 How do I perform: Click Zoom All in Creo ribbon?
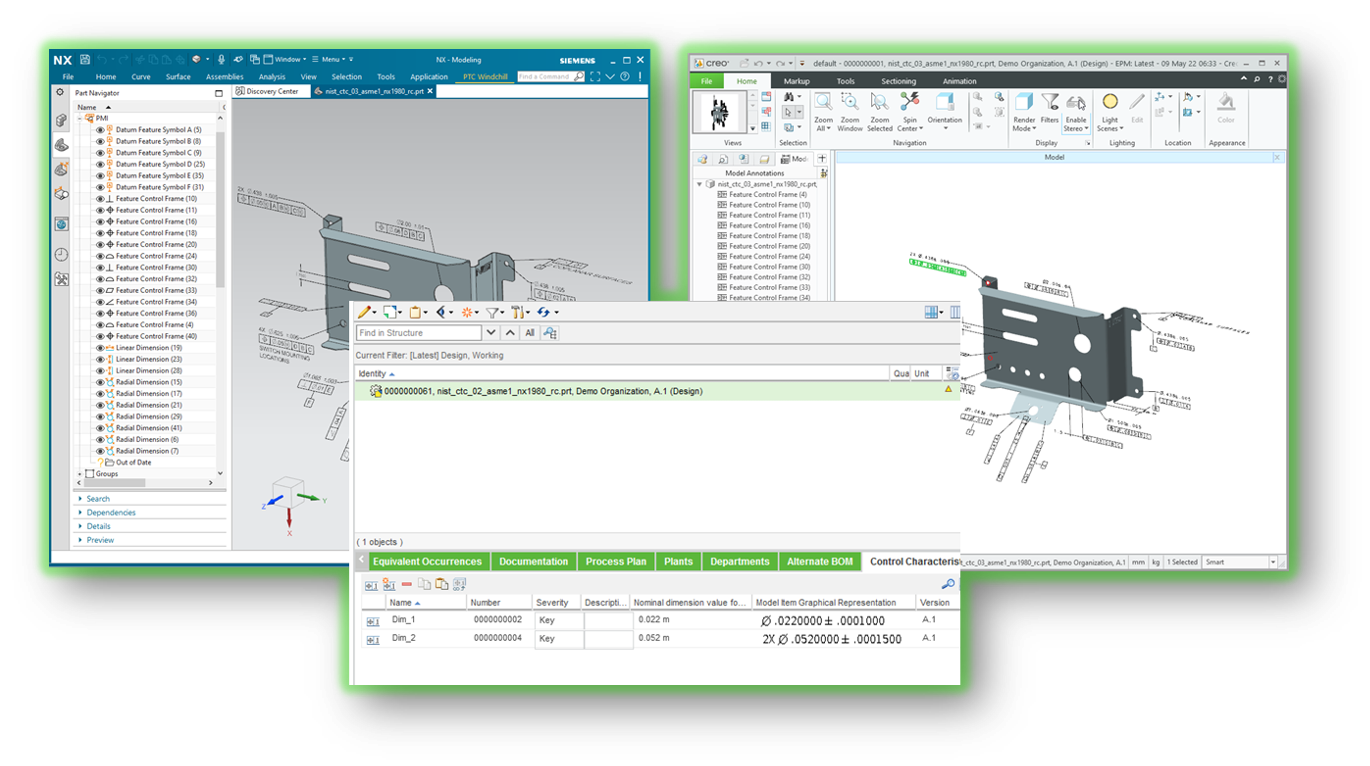823,111
